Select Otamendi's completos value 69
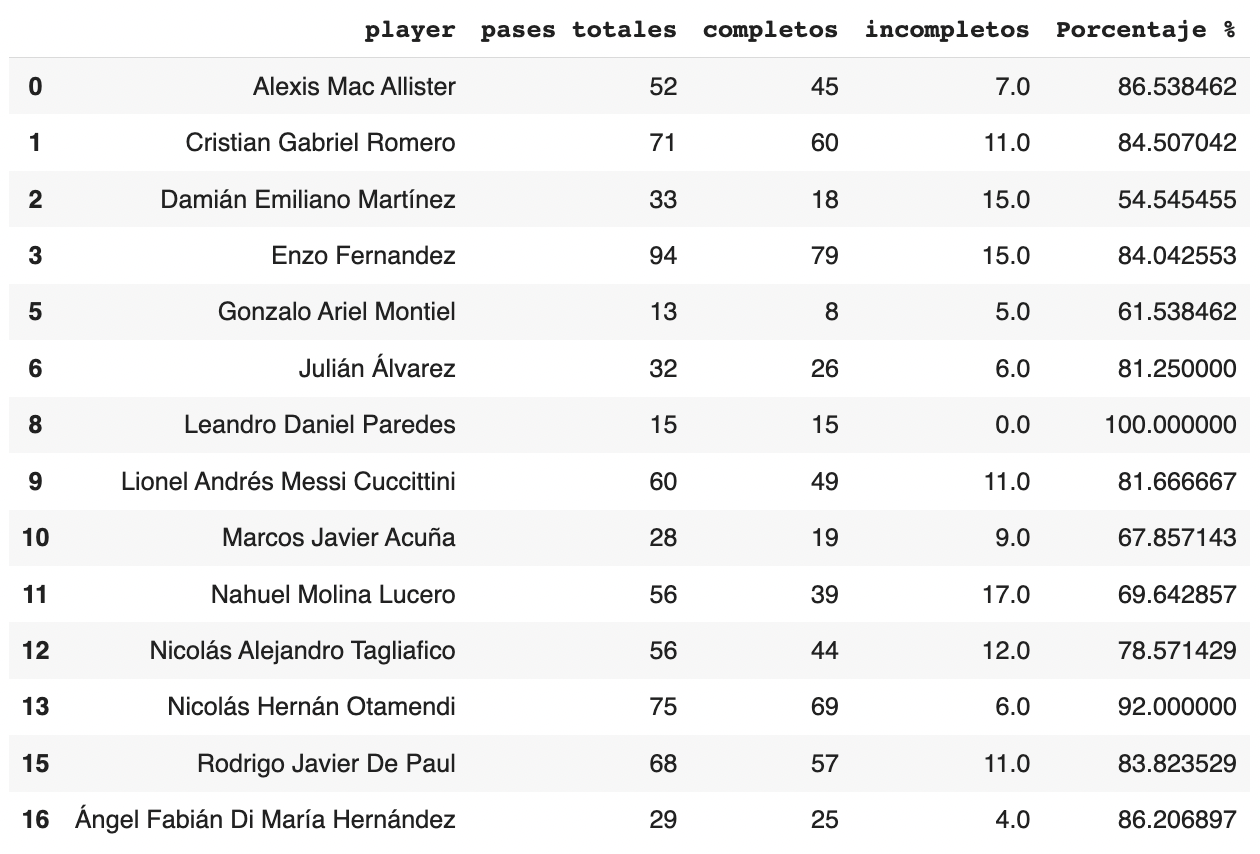Image resolution: width=1260 pixels, height=854 pixels. pyautogui.click(x=824, y=707)
